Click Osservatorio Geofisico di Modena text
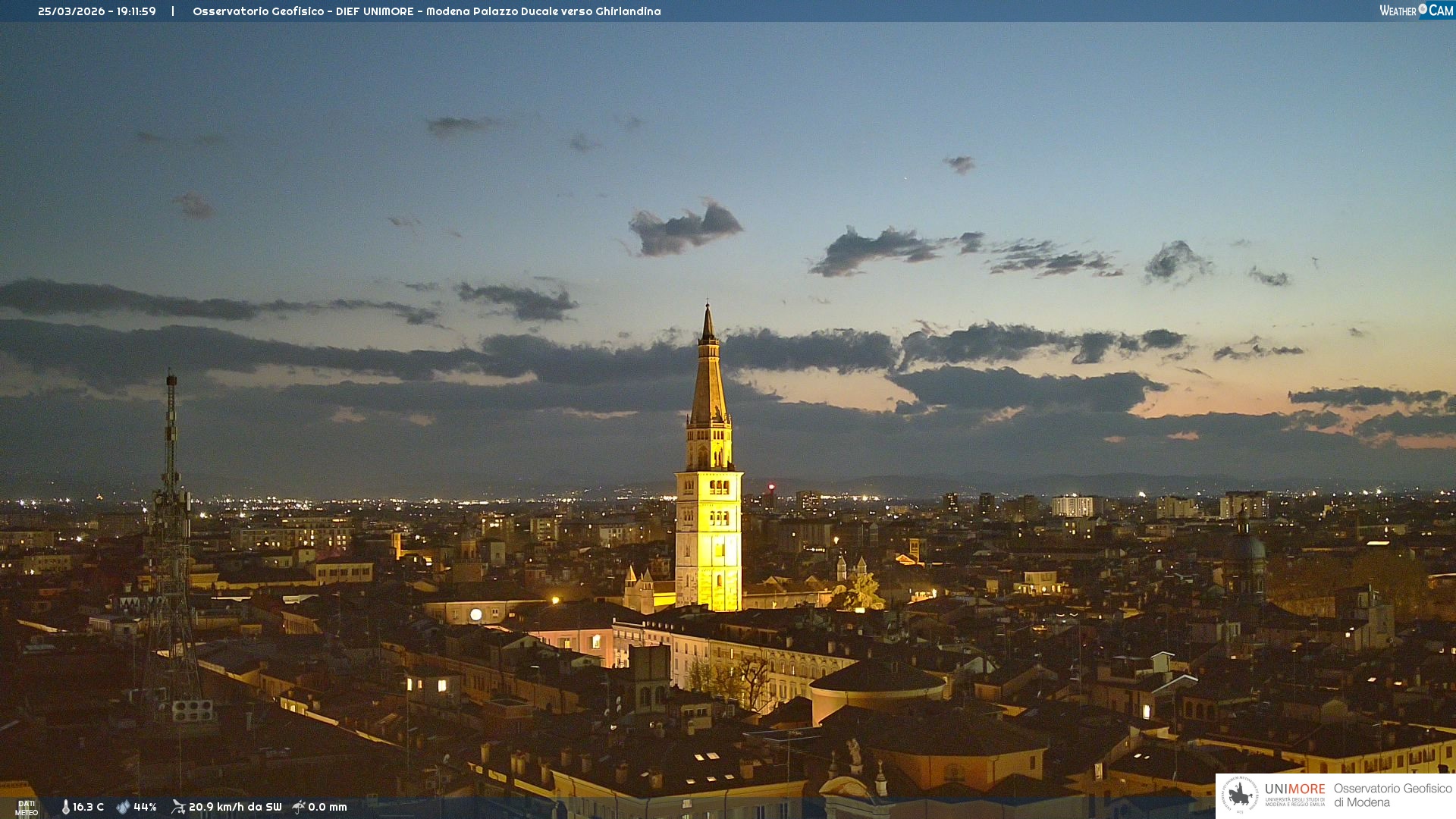 pyautogui.click(x=1392, y=795)
